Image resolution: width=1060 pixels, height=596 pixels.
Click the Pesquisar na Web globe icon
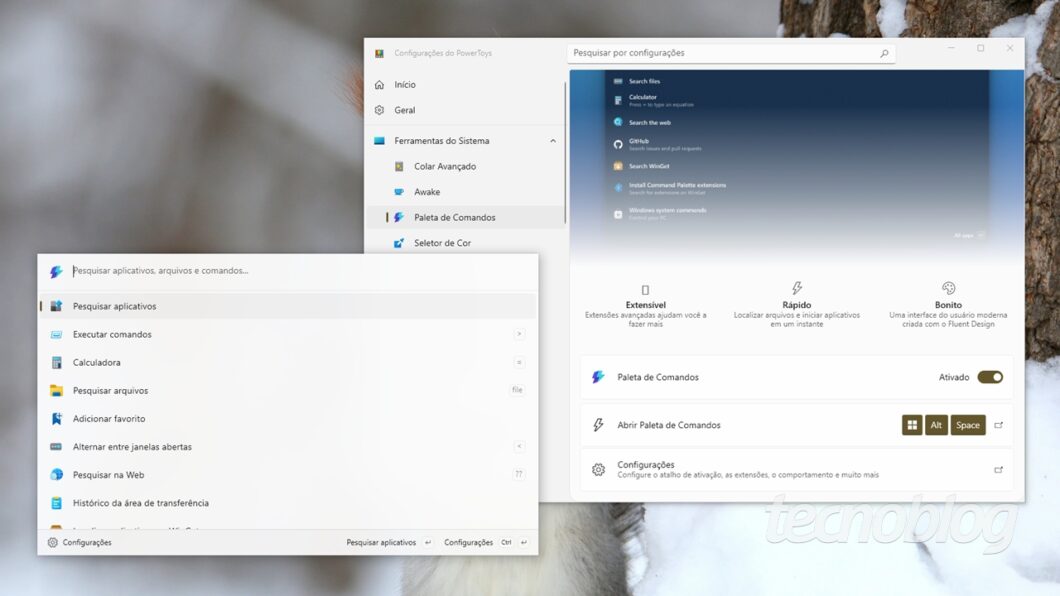pos(56,475)
